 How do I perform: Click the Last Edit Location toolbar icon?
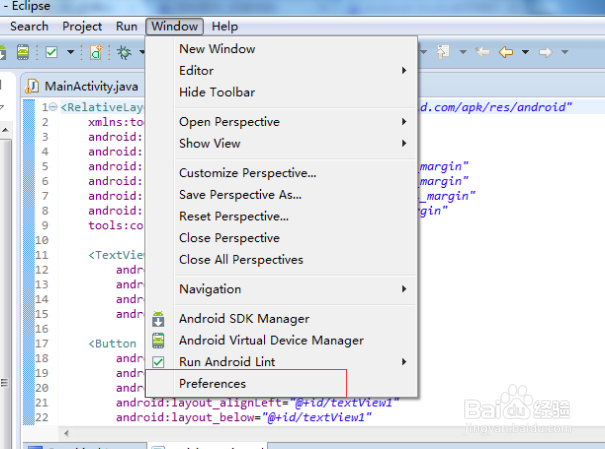pyautogui.click(x=443, y=51)
